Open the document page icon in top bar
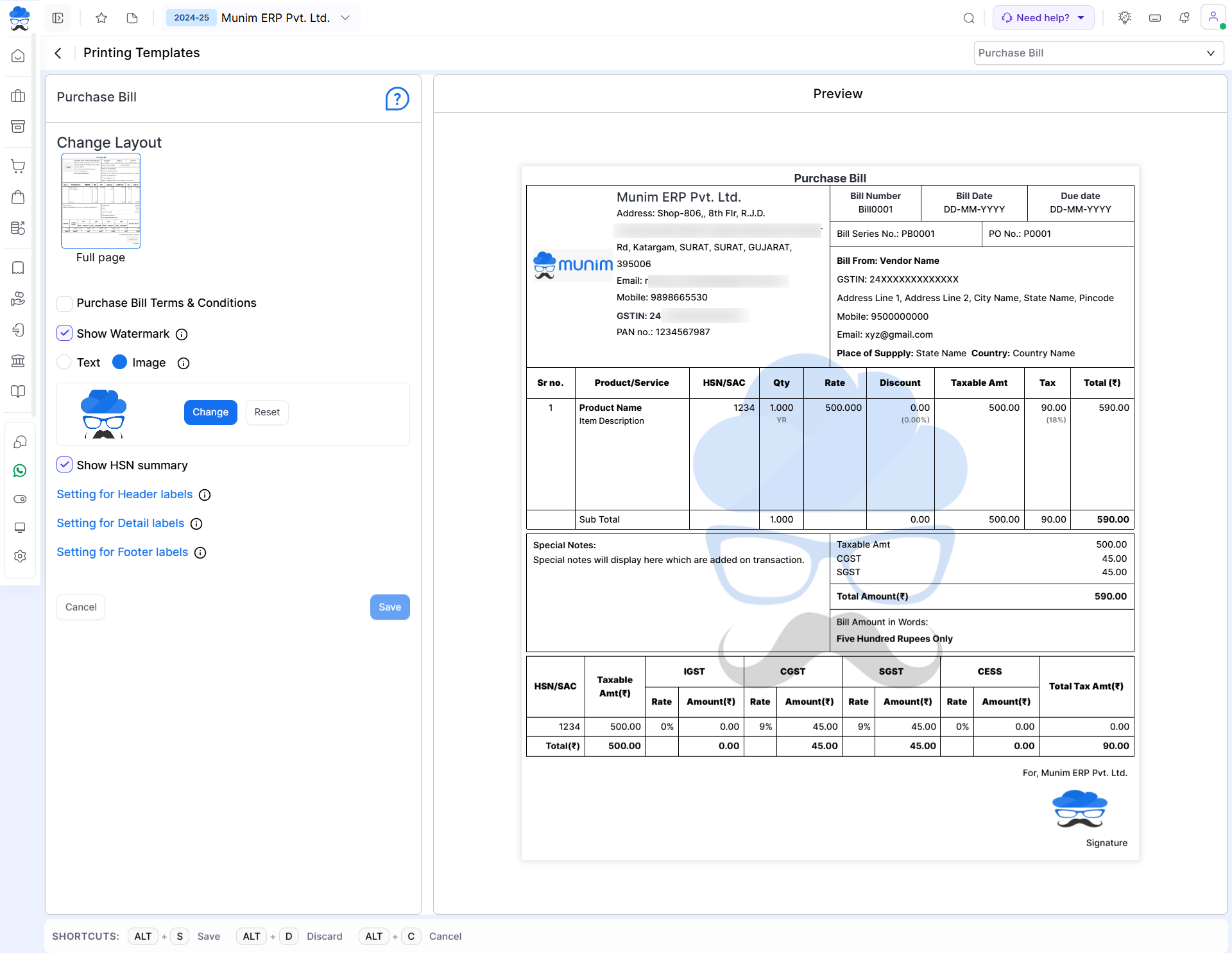 [x=132, y=18]
